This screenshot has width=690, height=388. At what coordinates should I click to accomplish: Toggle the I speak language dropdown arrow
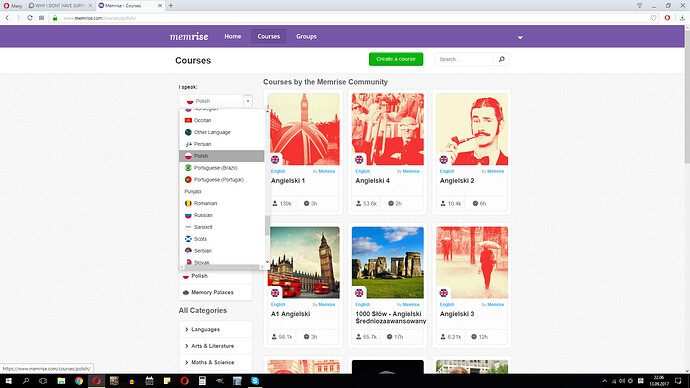248,101
